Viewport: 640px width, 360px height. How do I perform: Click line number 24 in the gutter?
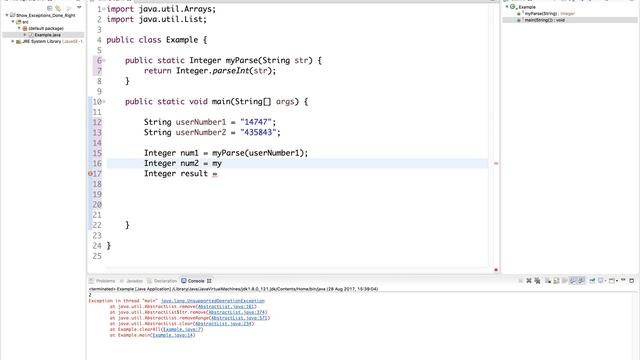97,246
